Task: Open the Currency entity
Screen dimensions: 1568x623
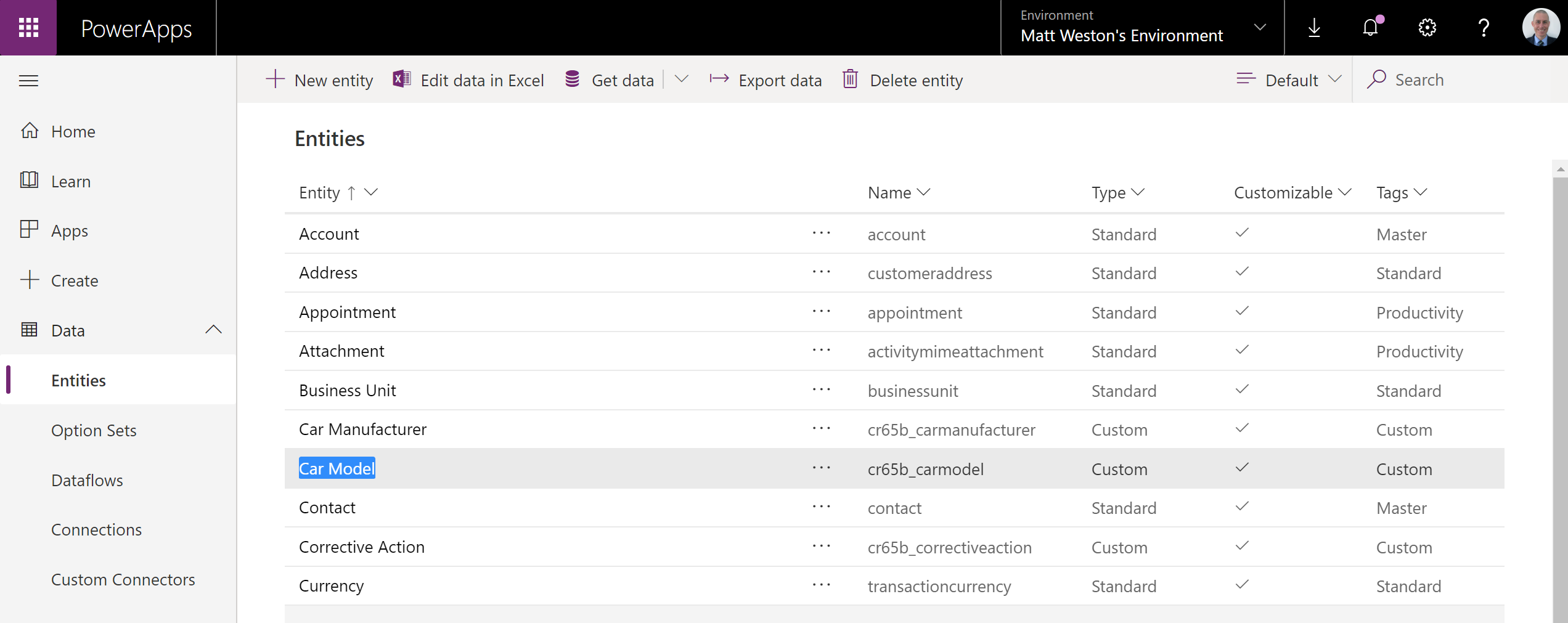Action: click(x=331, y=585)
